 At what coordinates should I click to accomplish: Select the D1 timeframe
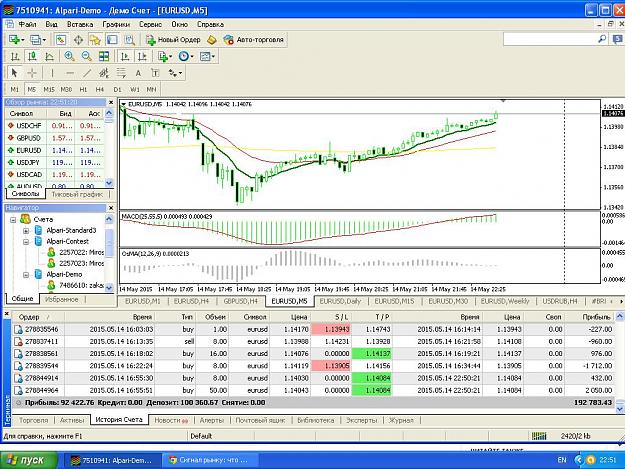coord(117,89)
